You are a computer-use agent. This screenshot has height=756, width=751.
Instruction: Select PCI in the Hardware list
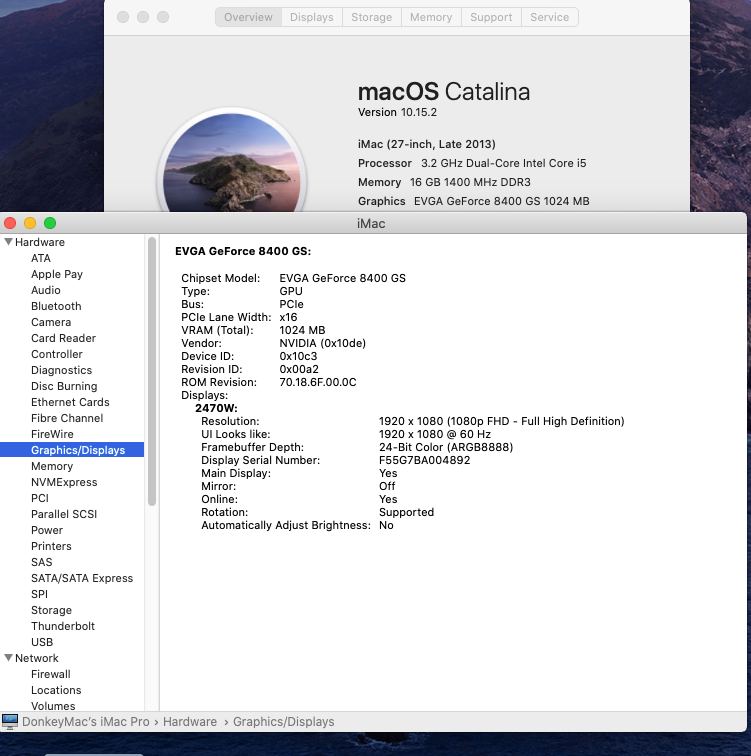coord(40,498)
